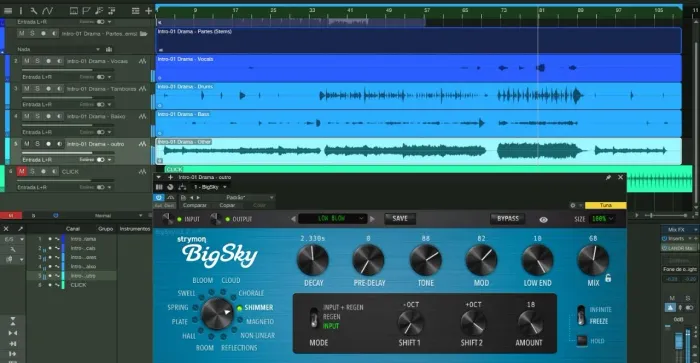This screenshot has width=700, height=363.
Task: Show automation with the curve icon in toolbar
Action: pos(47,10)
